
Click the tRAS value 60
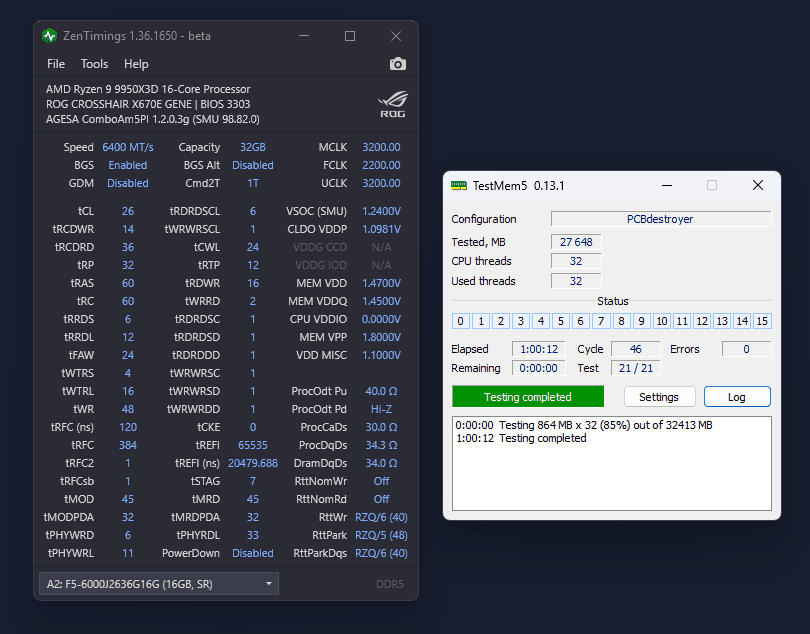[x=128, y=283]
